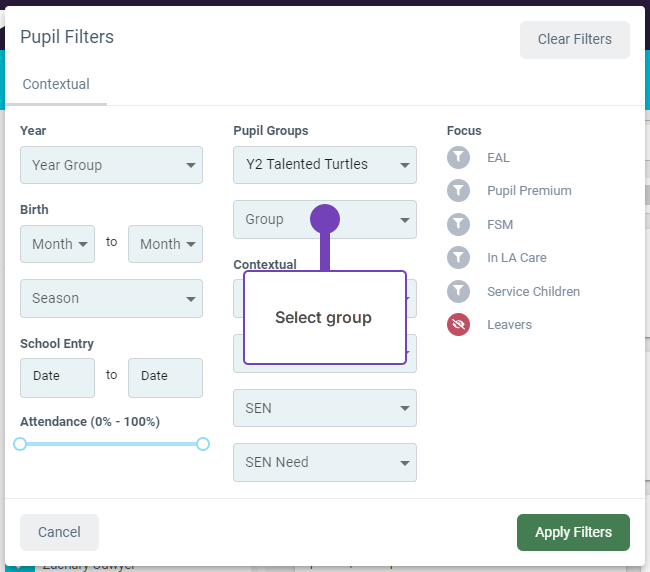Click the green Apply Filters button
Viewport: 650px width, 572px height.
(573, 532)
